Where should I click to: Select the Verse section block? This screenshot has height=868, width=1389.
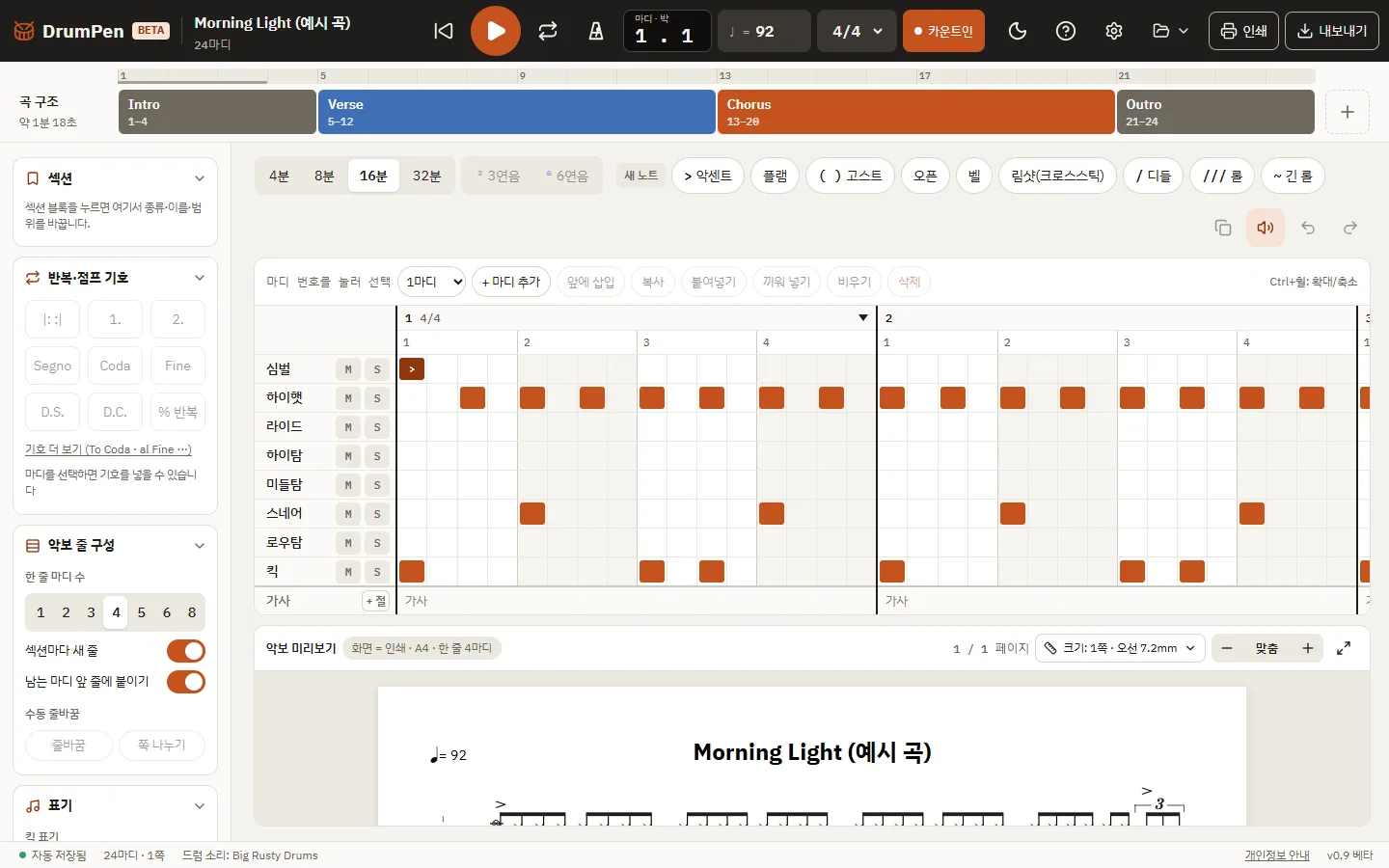coord(516,112)
